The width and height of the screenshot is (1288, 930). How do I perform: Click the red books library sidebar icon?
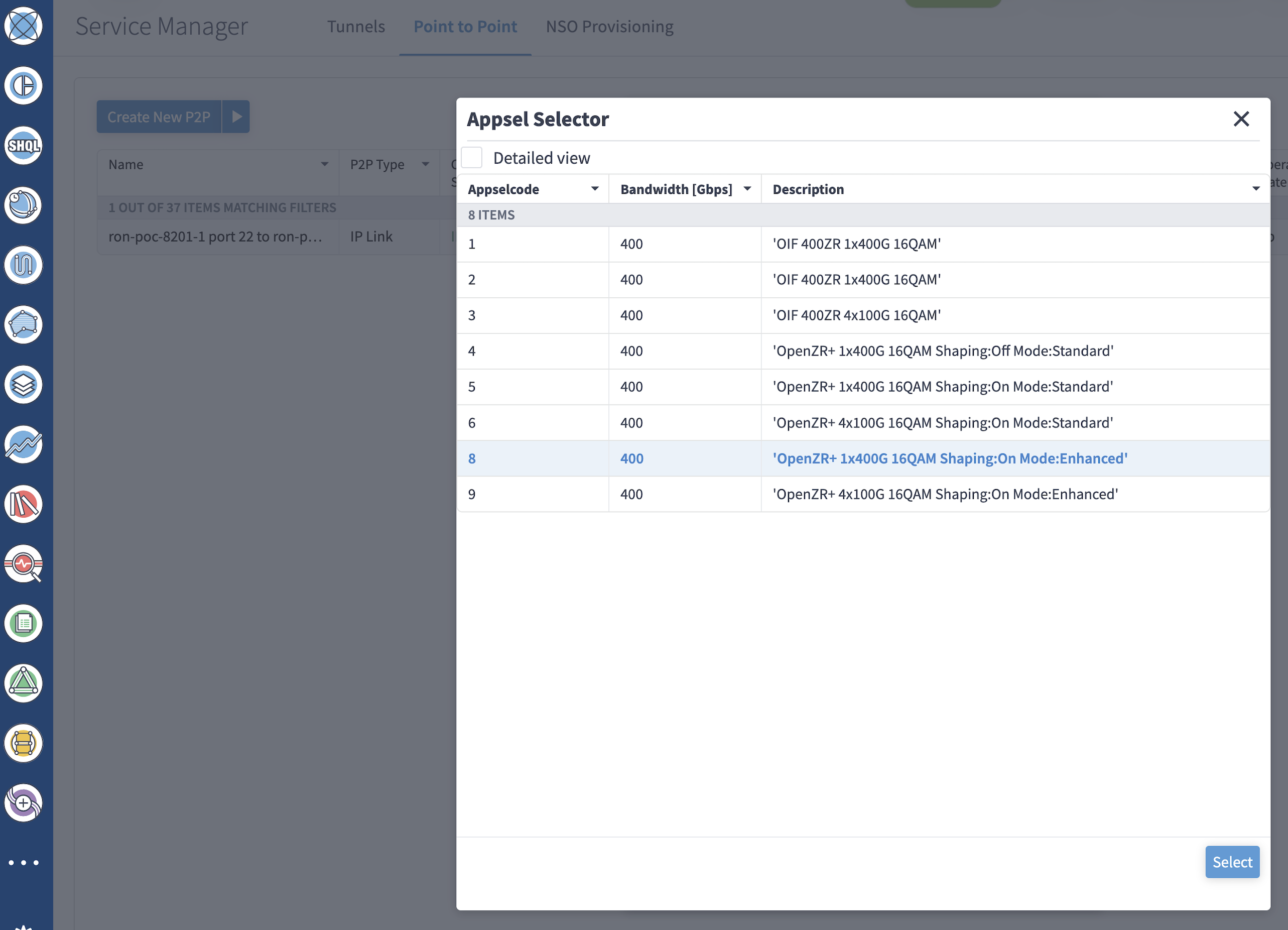pos(23,504)
